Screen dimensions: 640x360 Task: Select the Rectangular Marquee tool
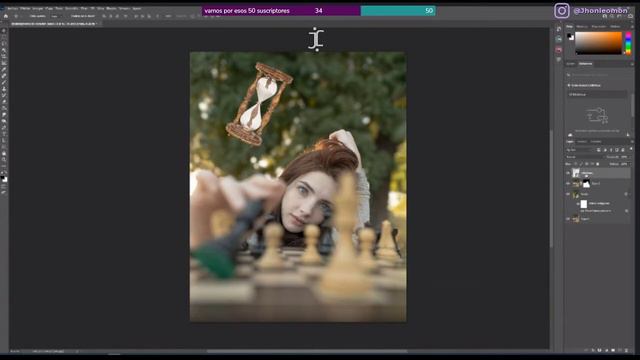pyautogui.click(x=4, y=37)
